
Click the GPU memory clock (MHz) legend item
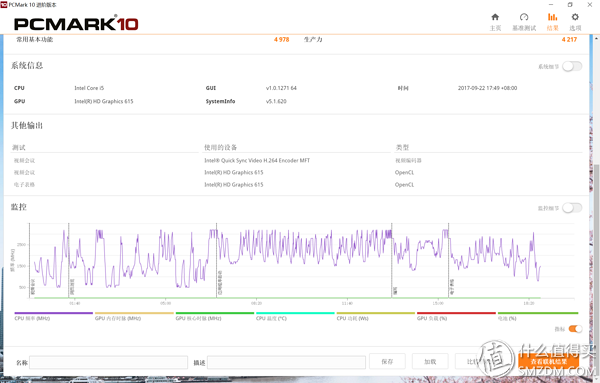[x=134, y=316]
